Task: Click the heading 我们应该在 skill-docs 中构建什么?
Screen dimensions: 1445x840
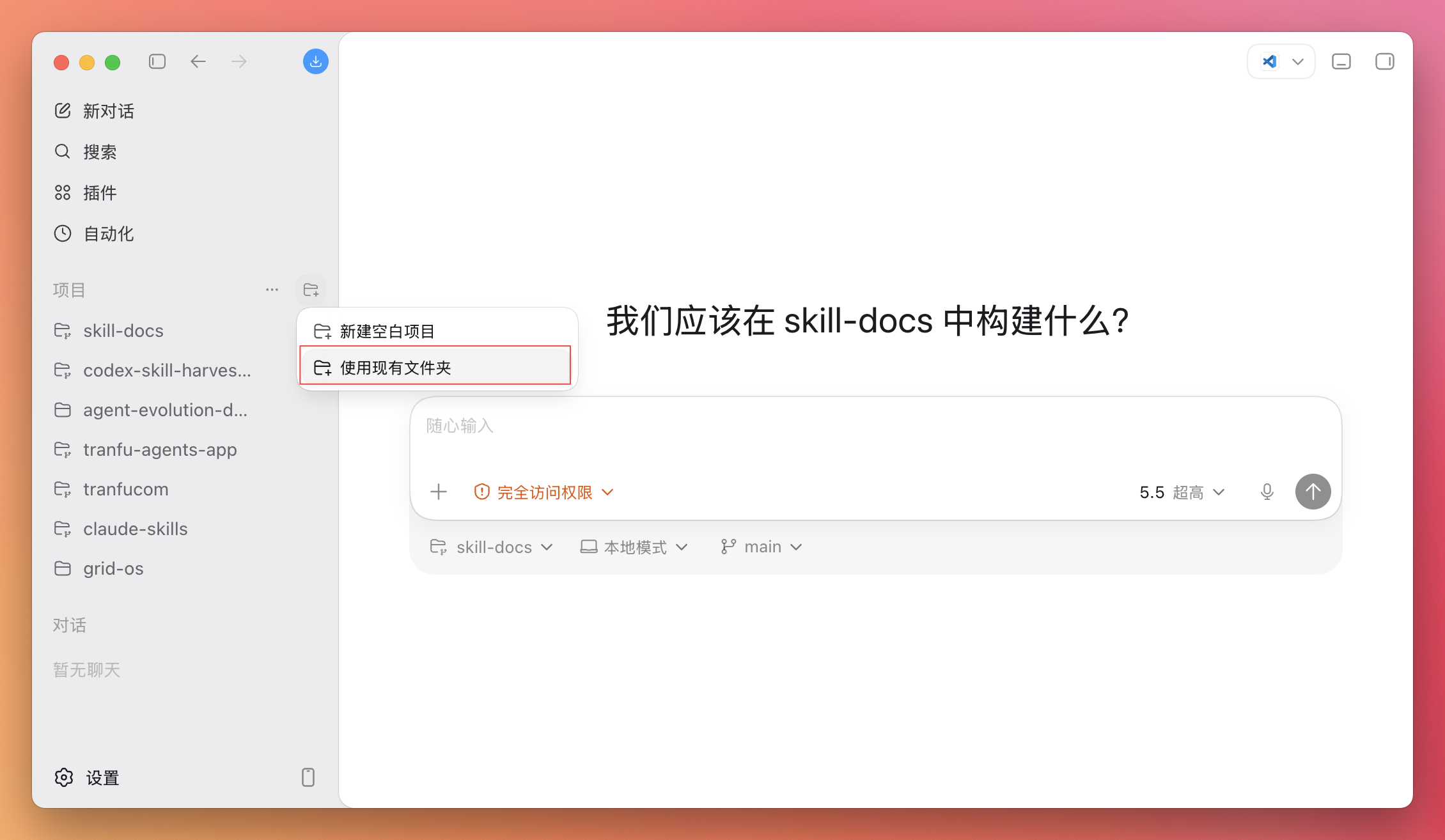Action: point(868,320)
